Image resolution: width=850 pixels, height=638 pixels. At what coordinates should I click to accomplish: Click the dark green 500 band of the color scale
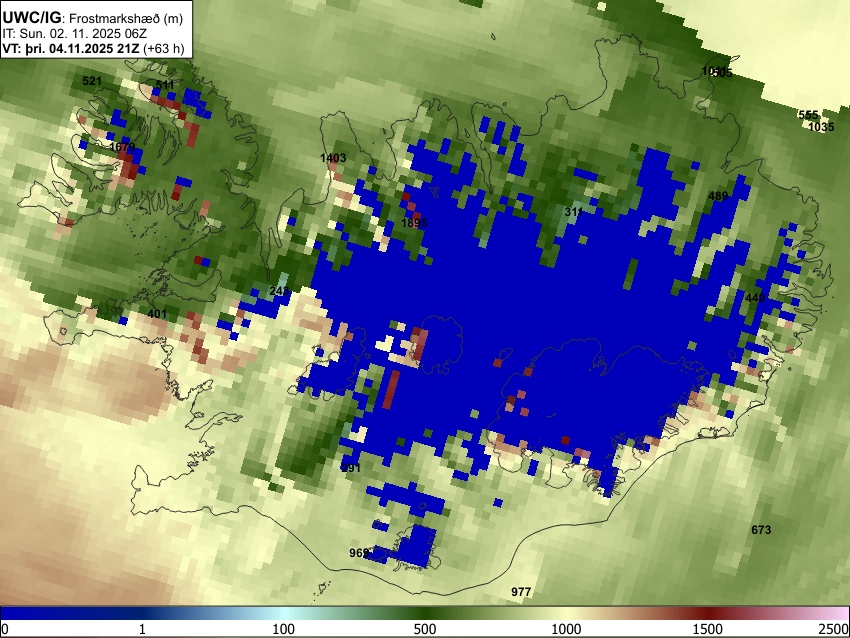pyautogui.click(x=425, y=613)
